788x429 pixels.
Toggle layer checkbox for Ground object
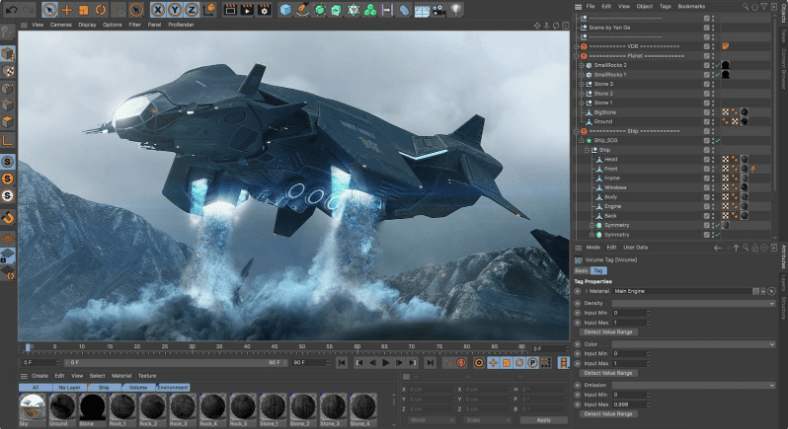707,122
